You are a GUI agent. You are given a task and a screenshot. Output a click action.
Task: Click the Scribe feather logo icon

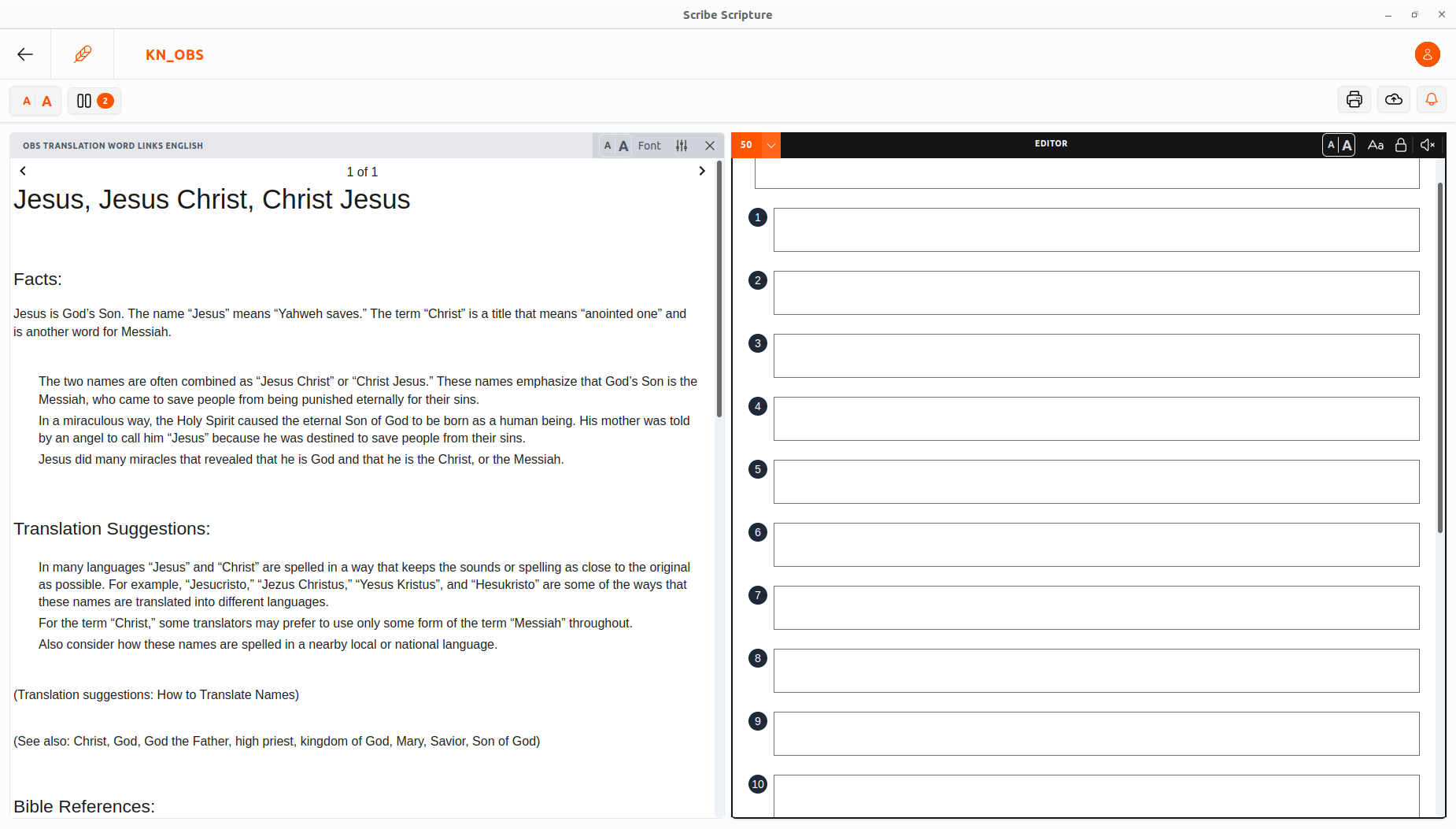coord(83,54)
